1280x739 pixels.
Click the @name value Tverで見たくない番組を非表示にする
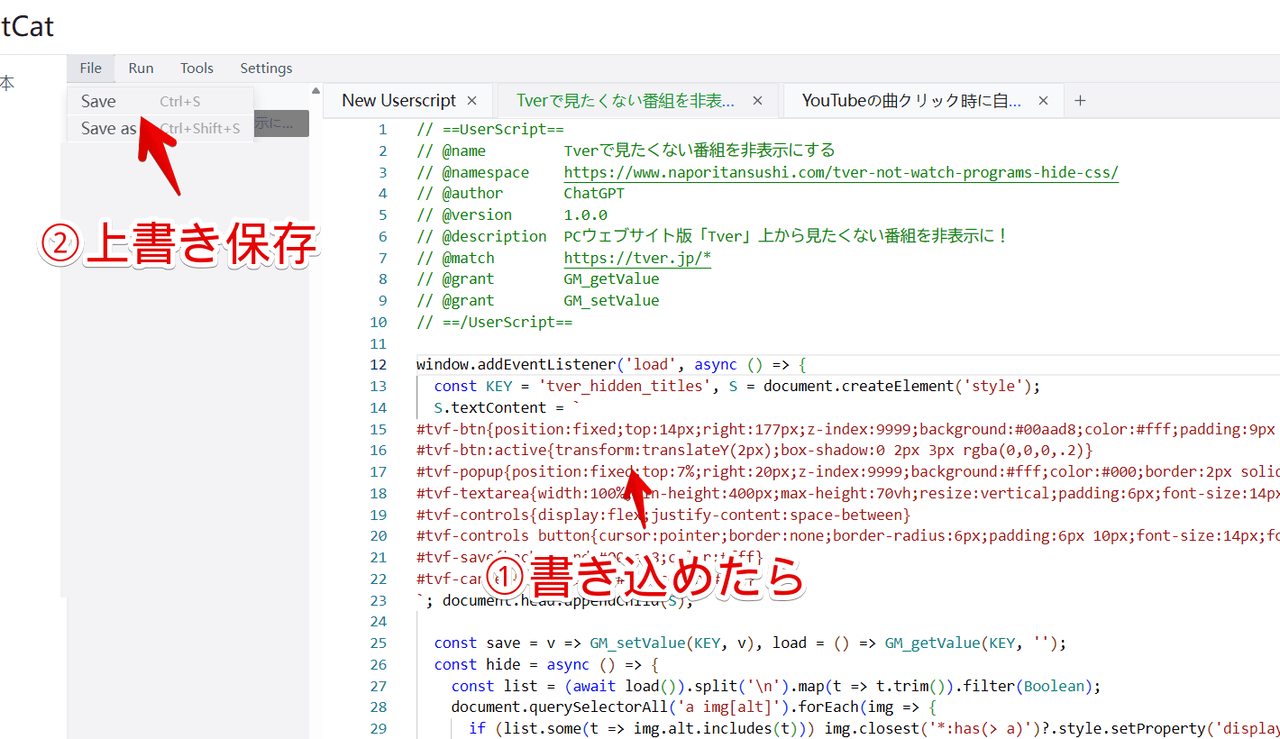pos(699,151)
